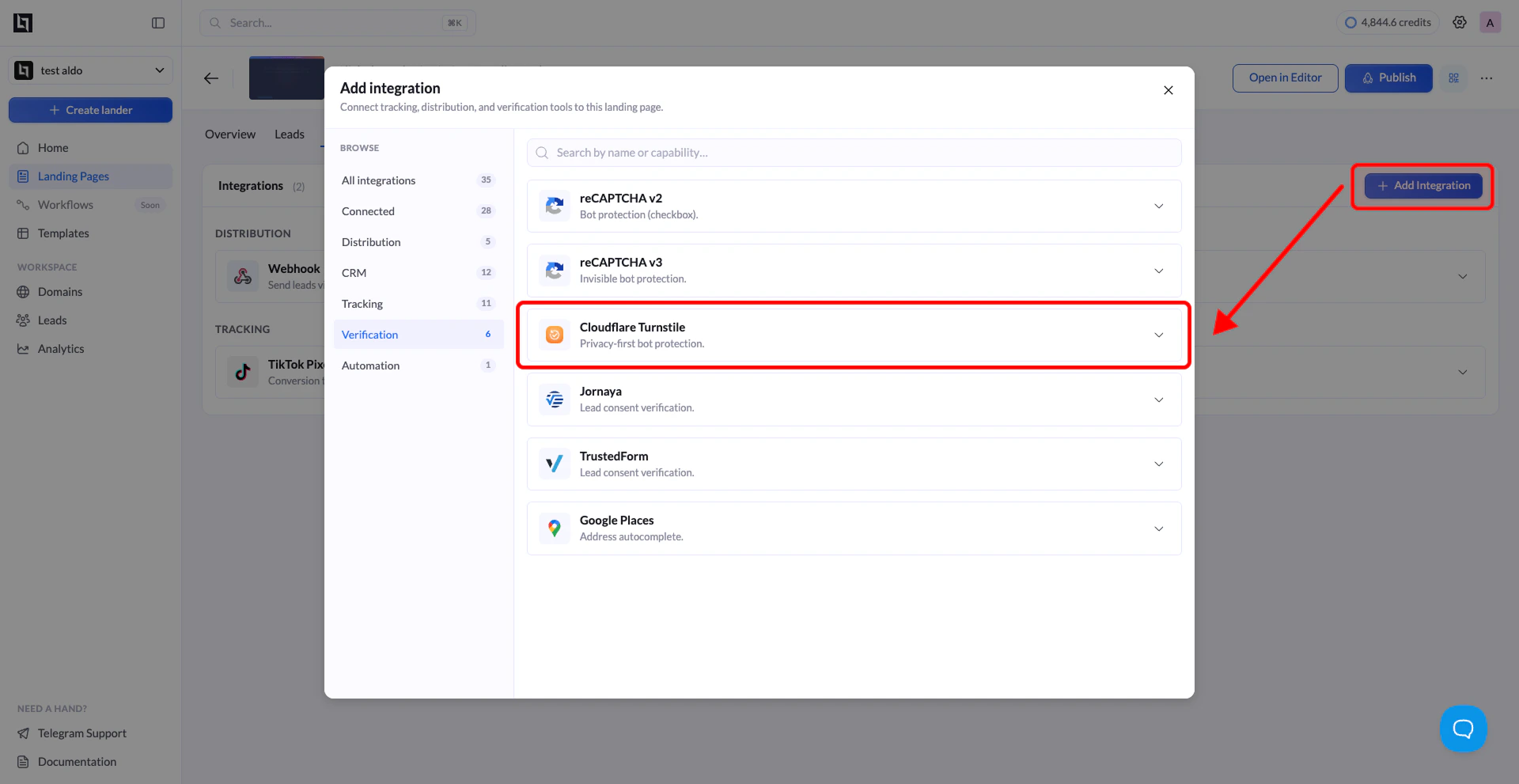Open Domains in the sidebar
This screenshot has width=1519, height=784.
coord(90,292)
